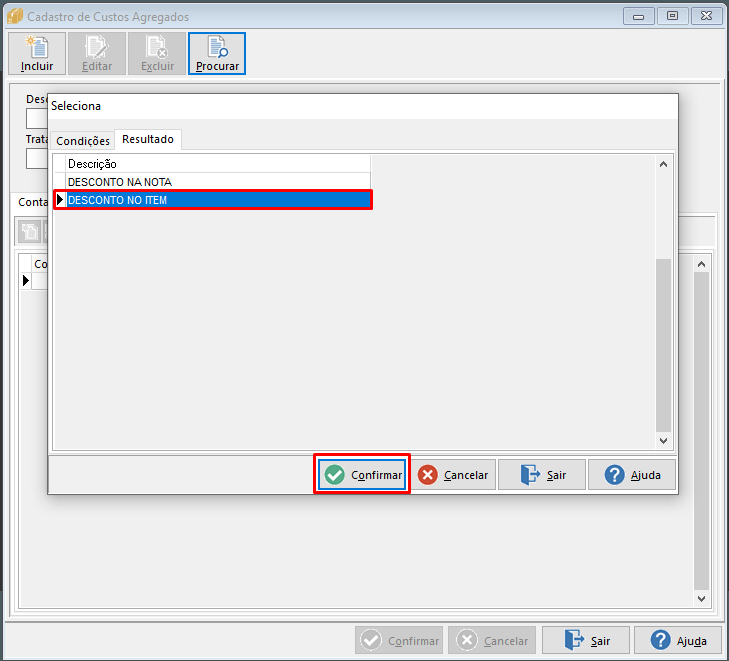Click the question mark icon in Seleciona dialog

pos(615,475)
